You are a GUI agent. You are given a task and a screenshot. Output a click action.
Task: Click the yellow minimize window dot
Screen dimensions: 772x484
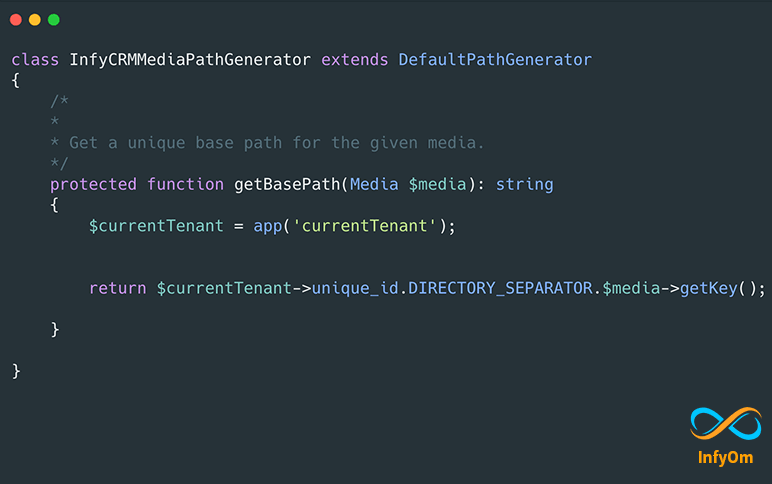click(34, 20)
